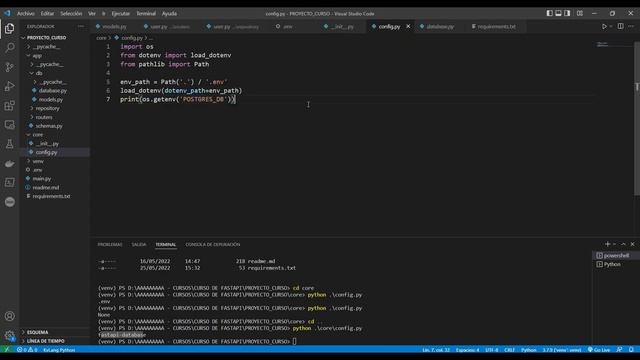This screenshot has width=640, height=360.
Task: Create a new terminal with plus icon
Action: pos(607,244)
